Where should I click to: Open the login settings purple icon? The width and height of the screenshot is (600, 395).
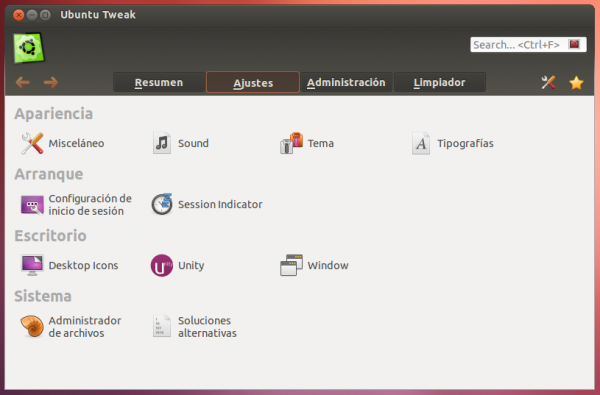click(x=32, y=205)
